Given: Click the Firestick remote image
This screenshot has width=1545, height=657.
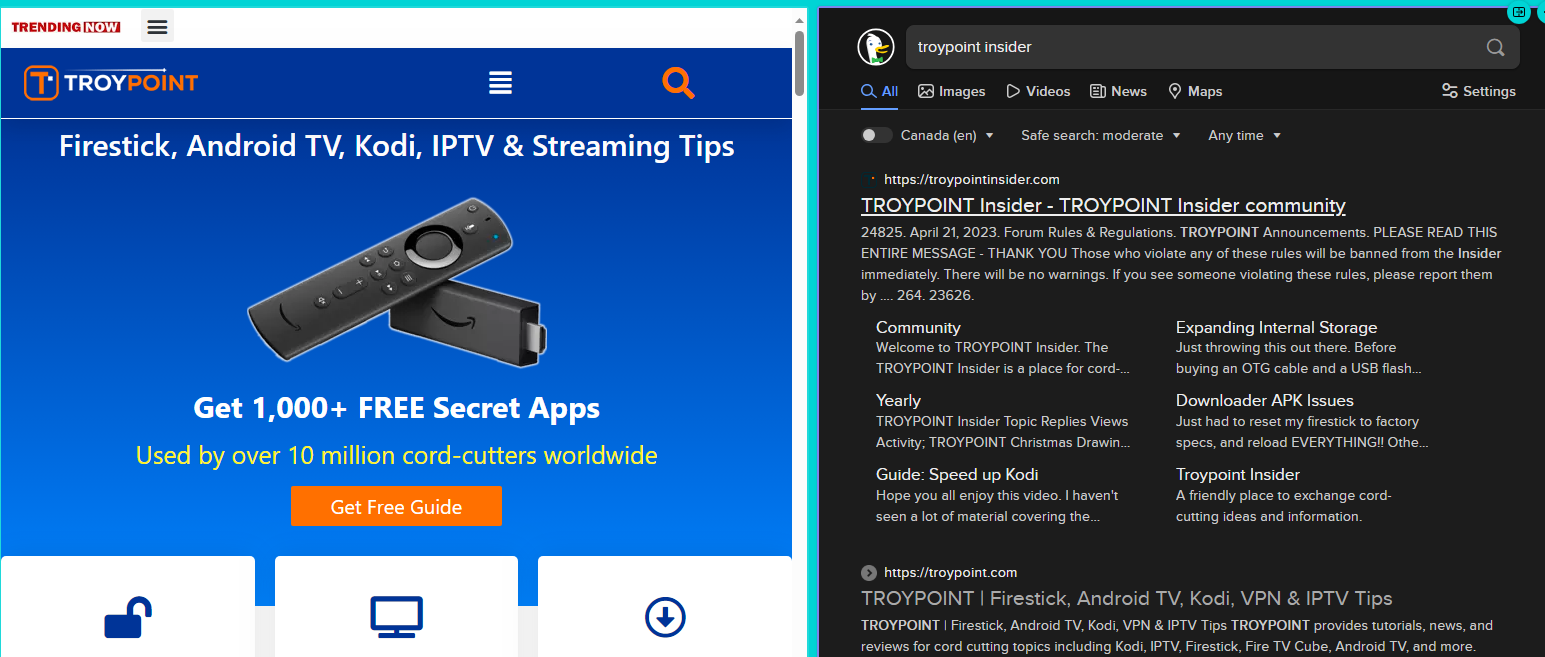Looking at the screenshot, I should 396,282.
